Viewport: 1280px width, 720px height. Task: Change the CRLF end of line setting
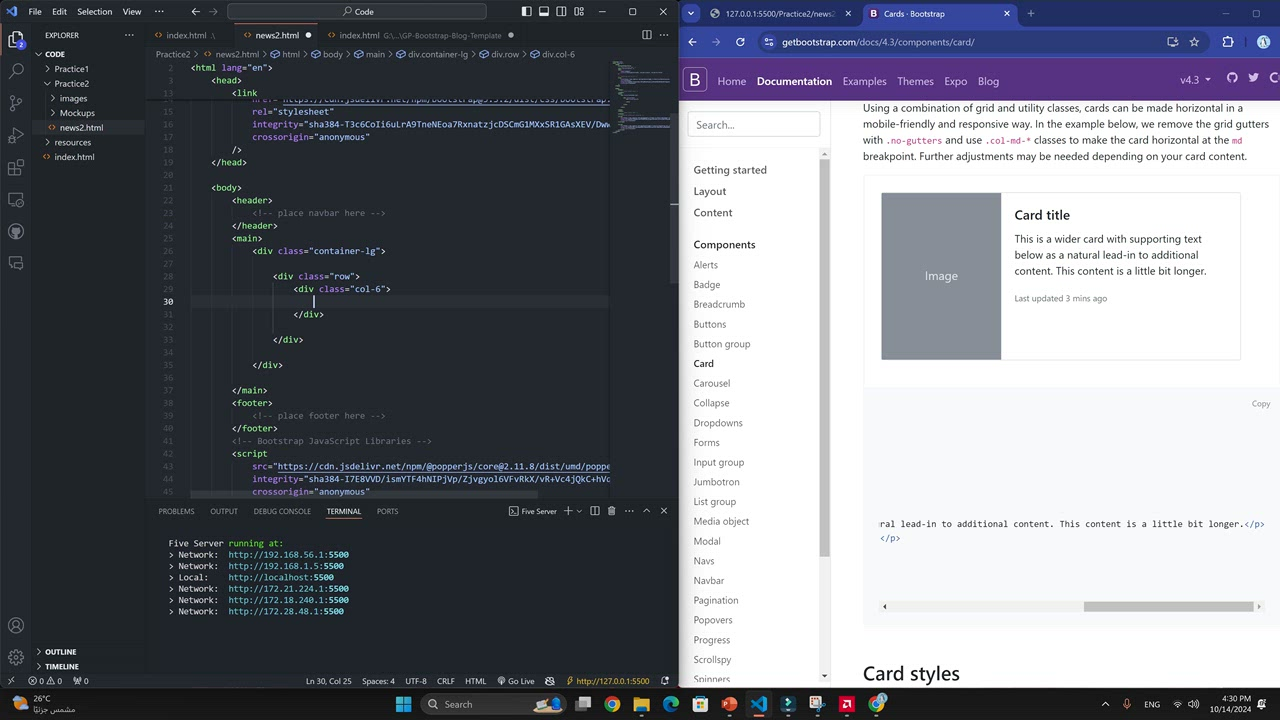[445, 681]
